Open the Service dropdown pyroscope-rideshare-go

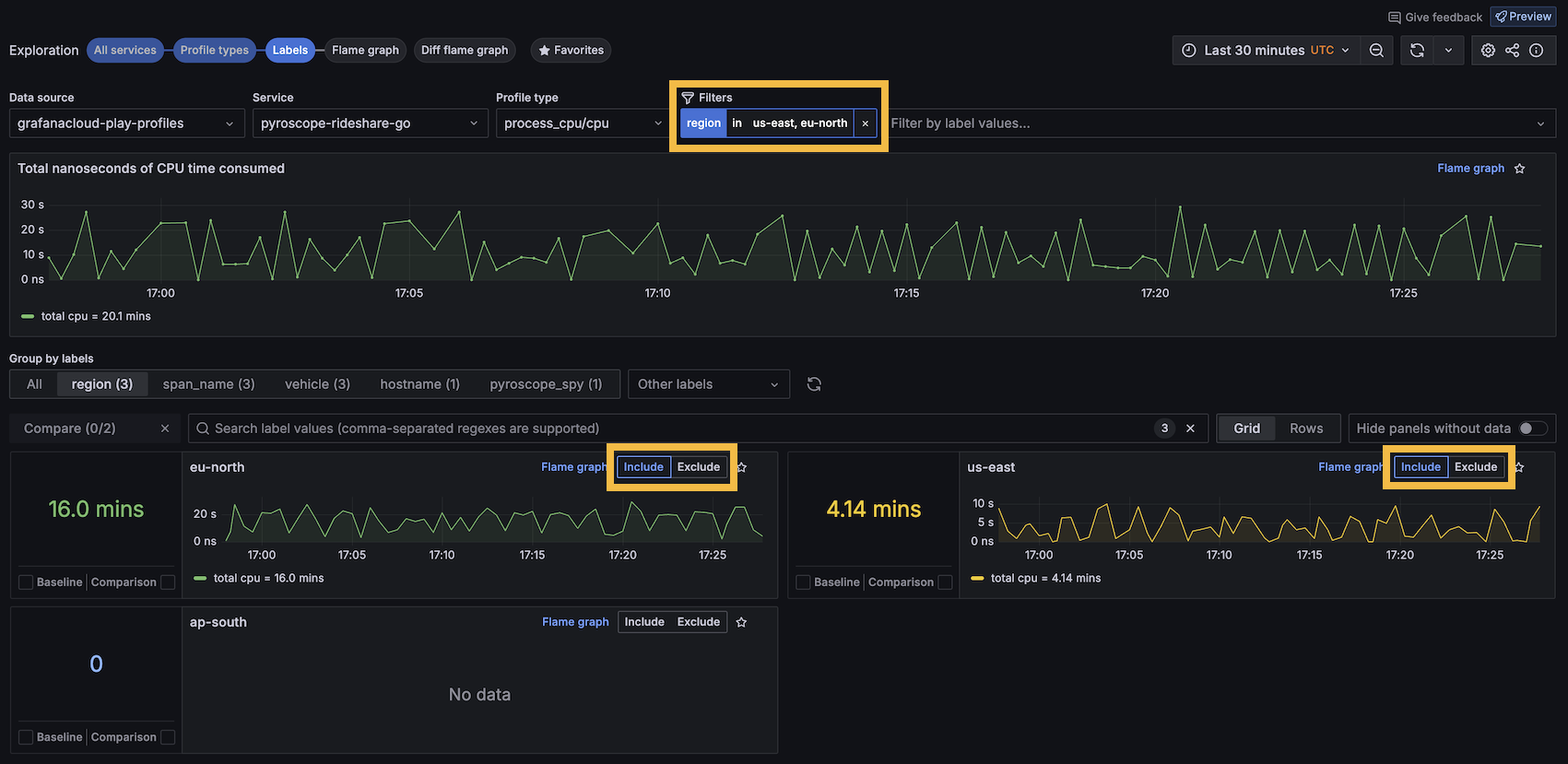click(x=369, y=123)
